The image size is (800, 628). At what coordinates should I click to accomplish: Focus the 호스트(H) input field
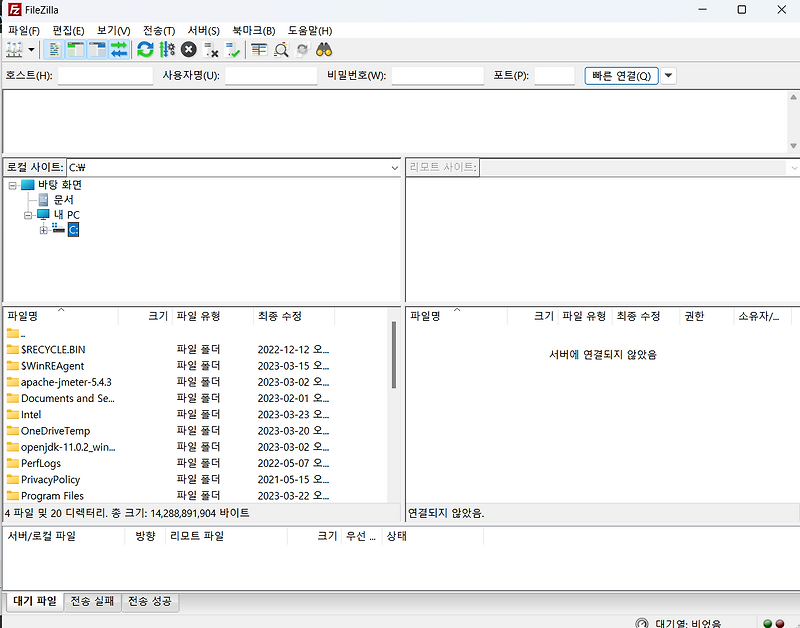(105, 76)
